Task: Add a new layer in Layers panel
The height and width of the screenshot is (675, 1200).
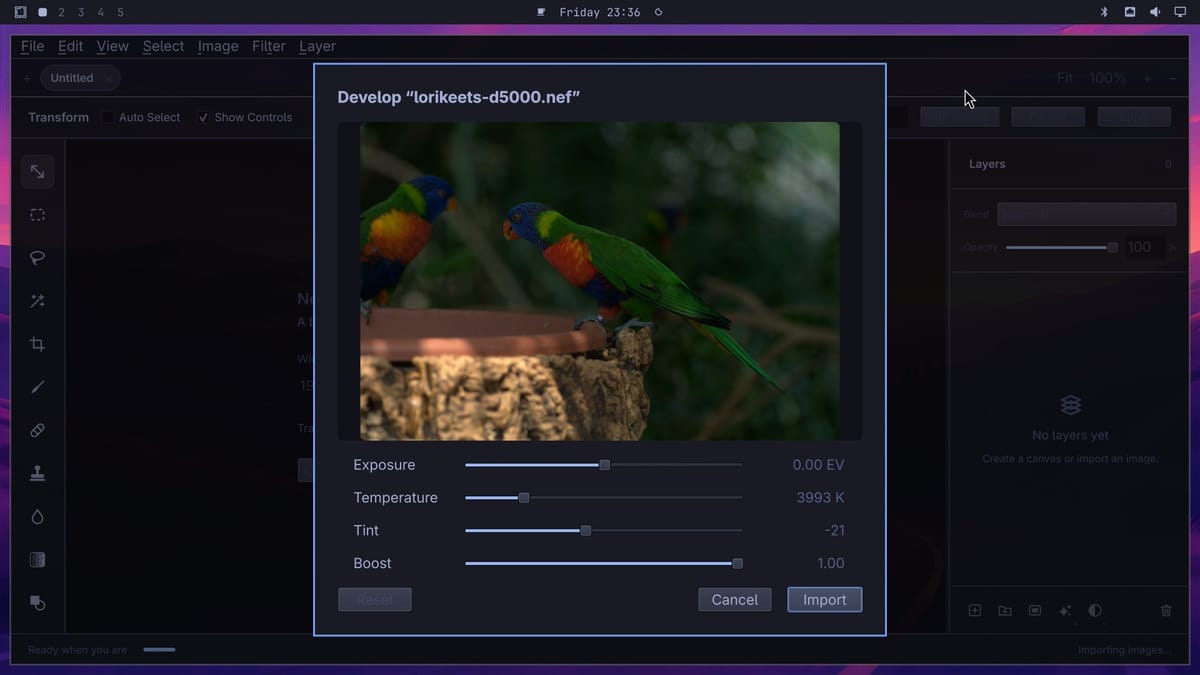Action: point(975,610)
